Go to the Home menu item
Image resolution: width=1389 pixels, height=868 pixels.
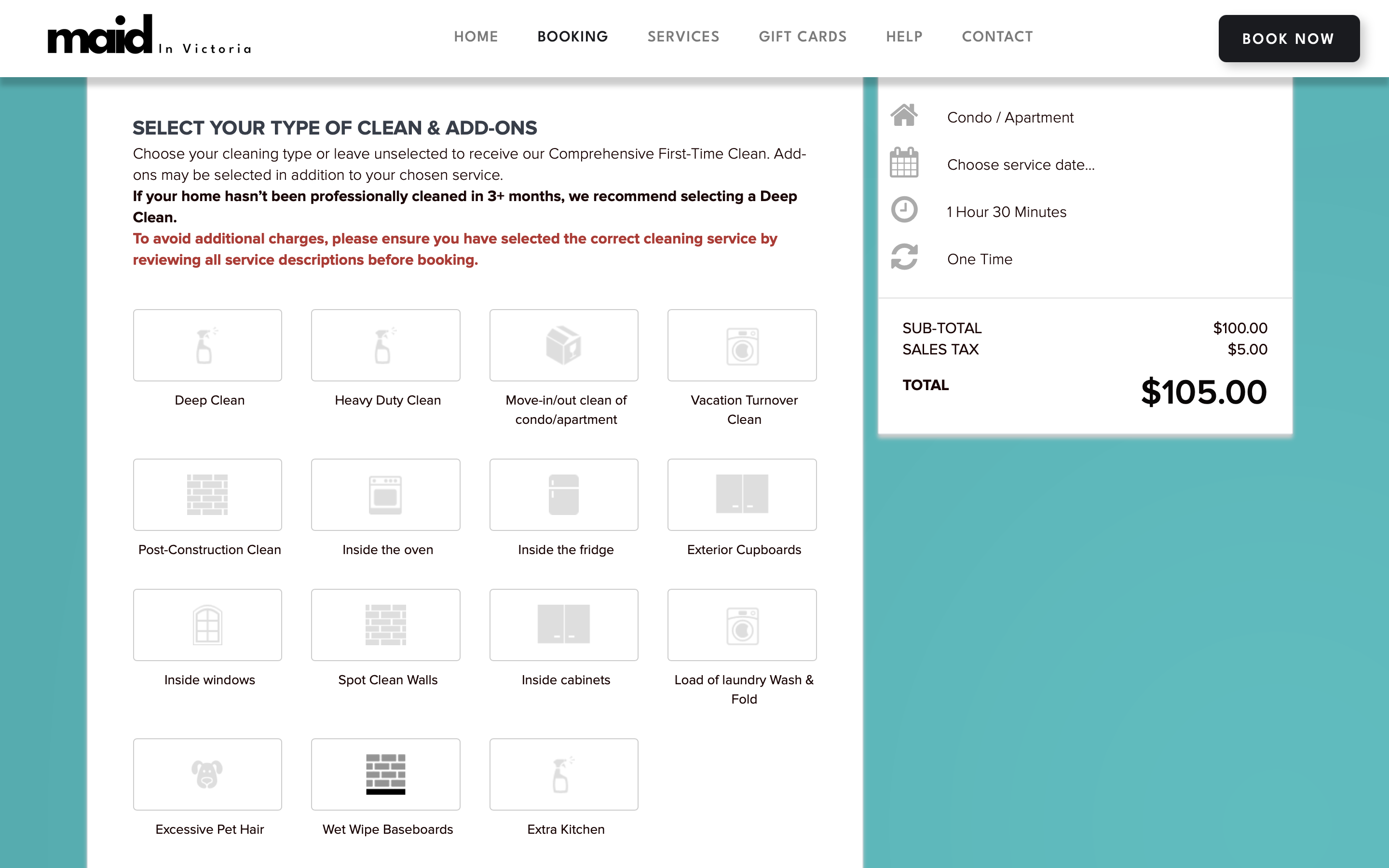pyautogui.click(x=476, y=37)
